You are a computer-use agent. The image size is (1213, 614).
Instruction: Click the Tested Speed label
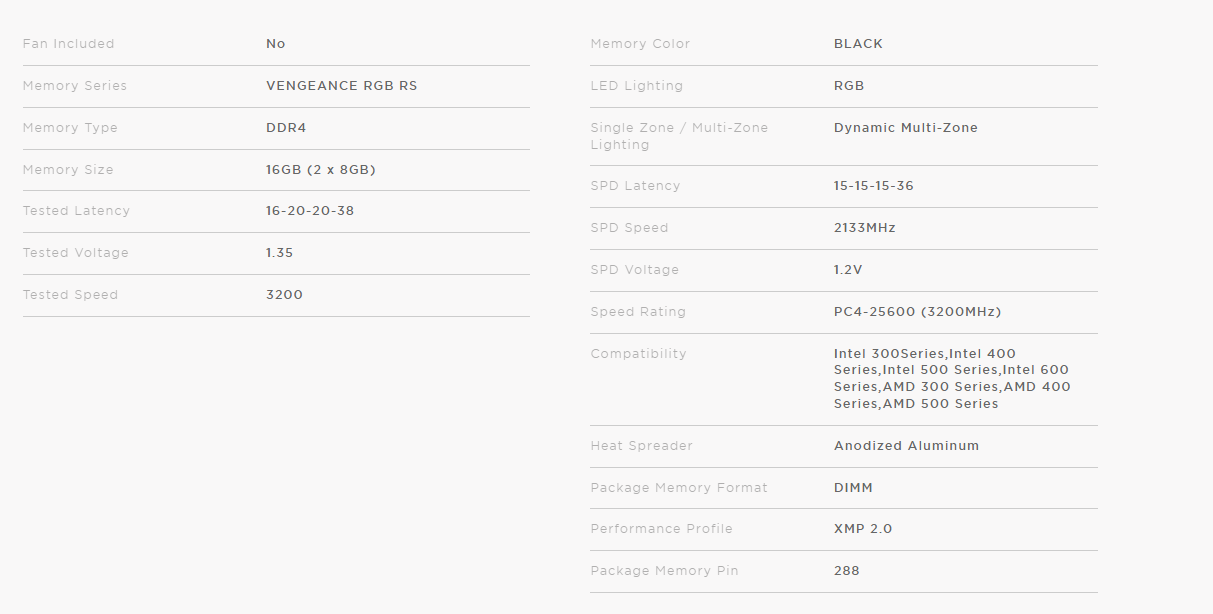[70, 295]
